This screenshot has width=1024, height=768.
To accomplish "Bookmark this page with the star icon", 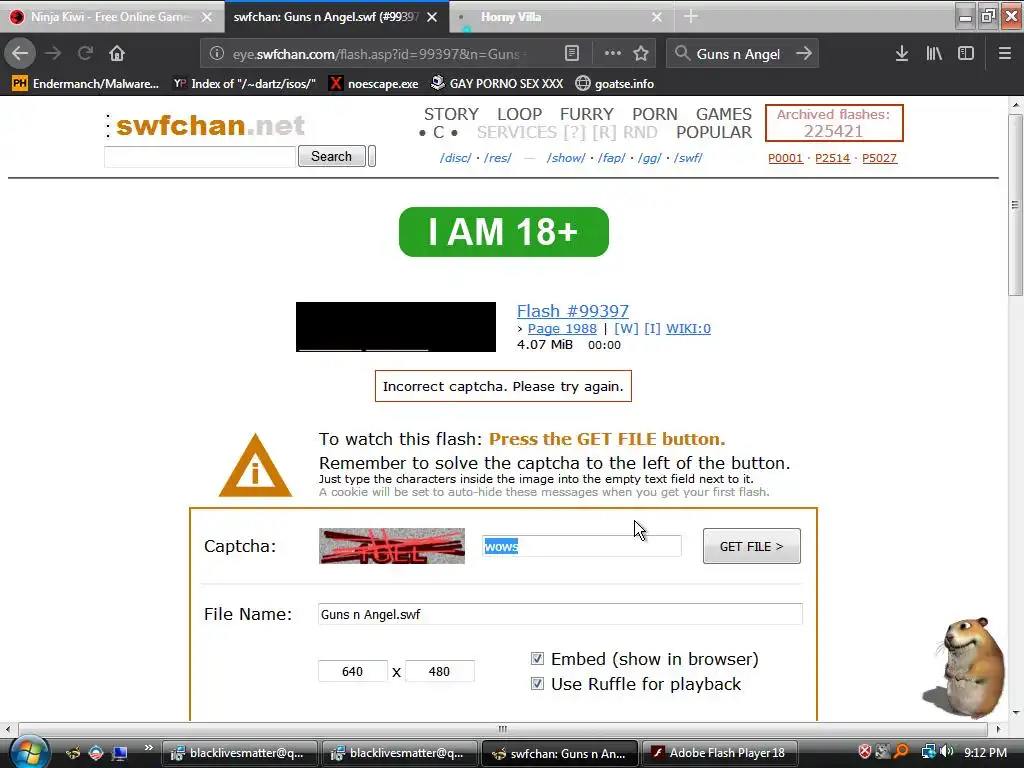I will pos(641,54).
